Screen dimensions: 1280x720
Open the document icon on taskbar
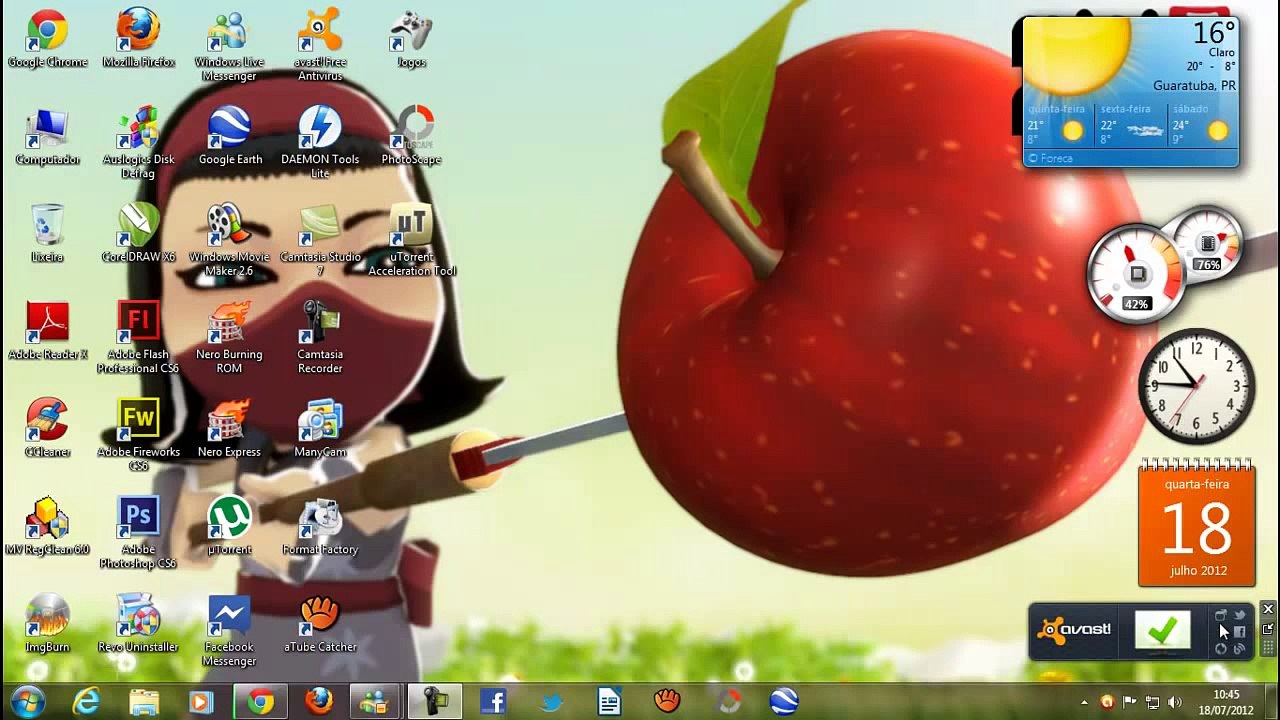coord(609,702)
